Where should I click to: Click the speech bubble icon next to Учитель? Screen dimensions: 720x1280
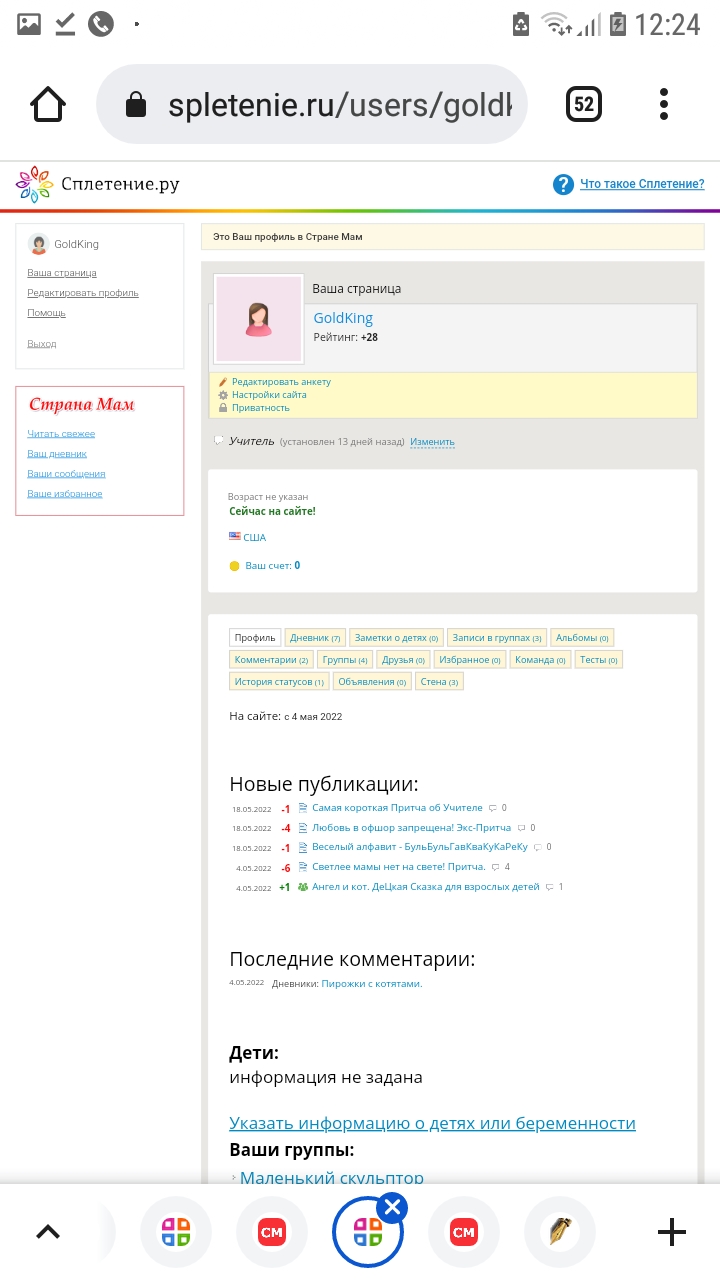click(219, 441)
